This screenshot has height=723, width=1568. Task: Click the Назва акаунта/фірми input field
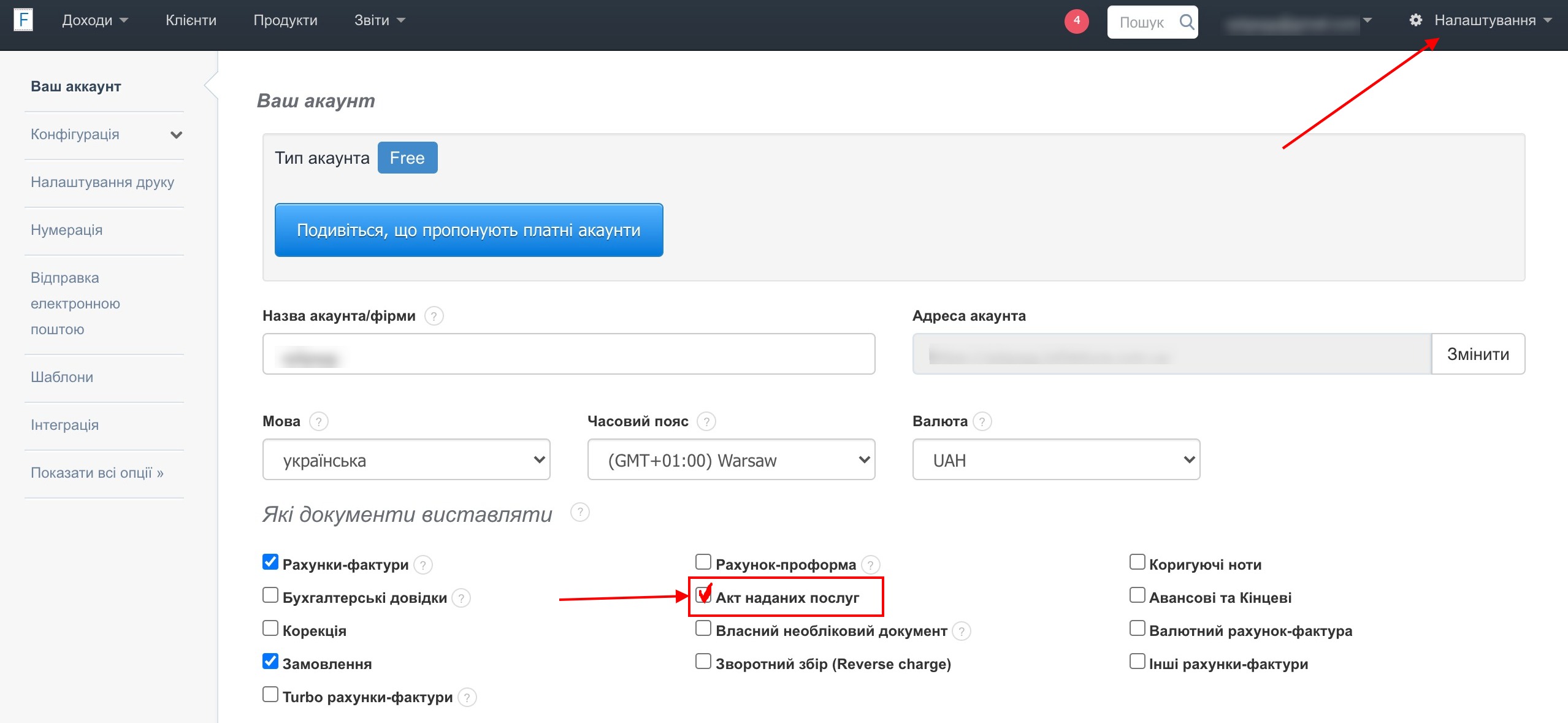click(x=568, y=354)
